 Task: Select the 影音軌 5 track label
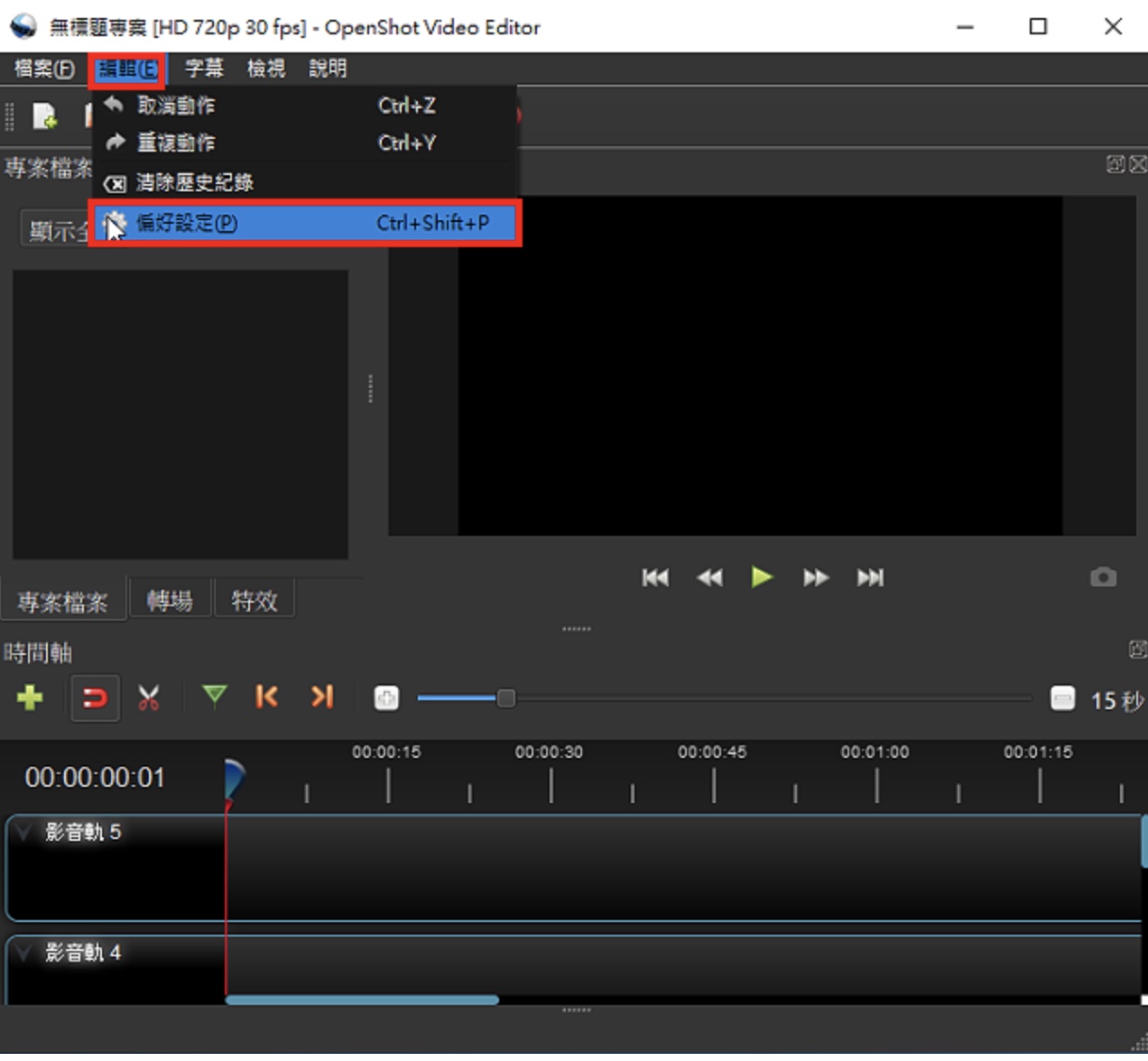(x=83, y=831)
